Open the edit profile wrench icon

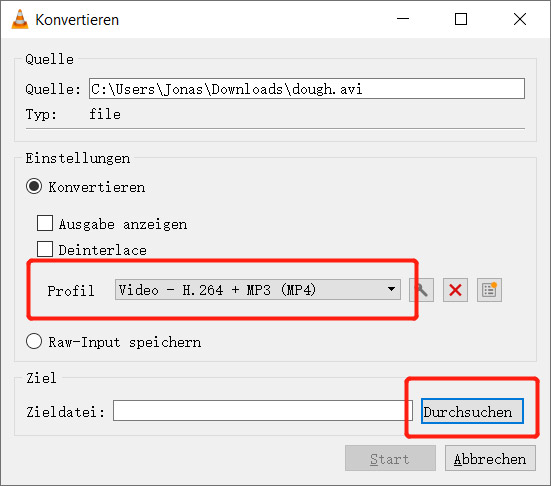pyautogui.click(x=421, y=290)
